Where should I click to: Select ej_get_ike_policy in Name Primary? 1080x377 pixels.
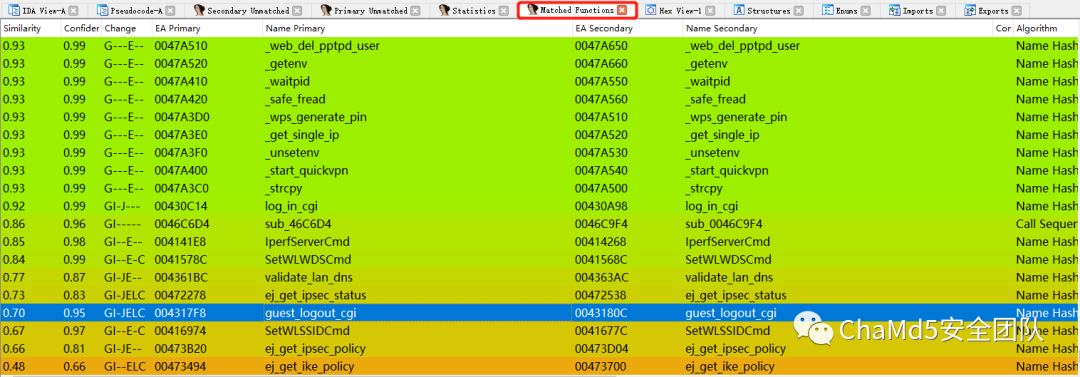click(x=311, y=367)
